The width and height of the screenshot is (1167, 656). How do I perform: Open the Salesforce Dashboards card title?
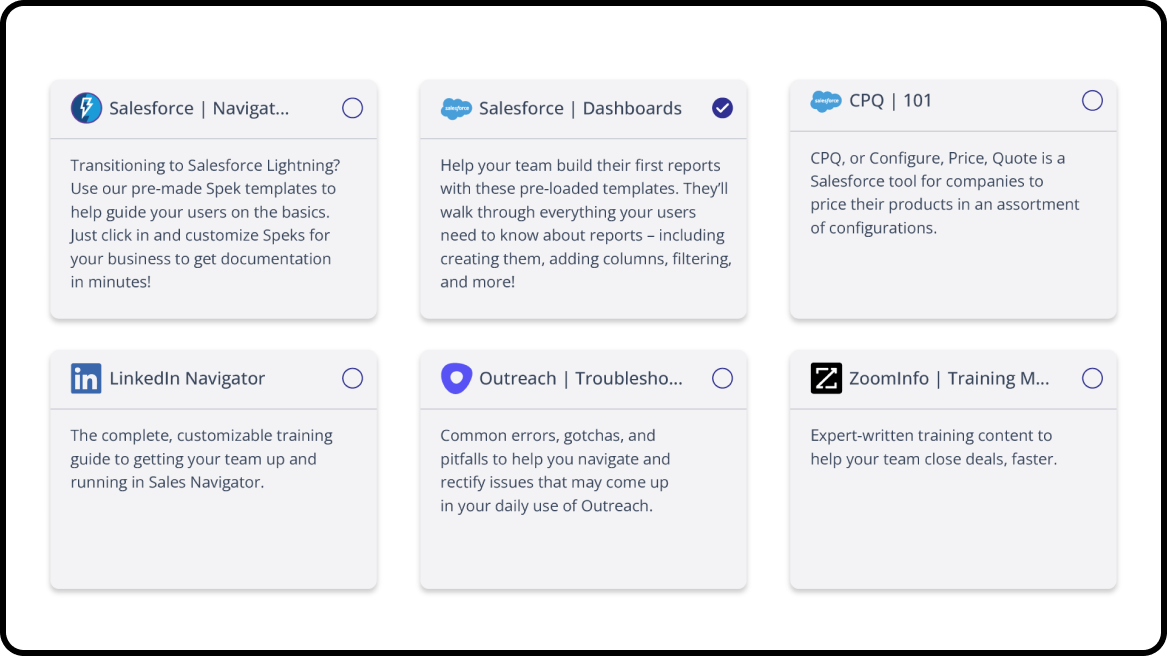coord(580,108)
